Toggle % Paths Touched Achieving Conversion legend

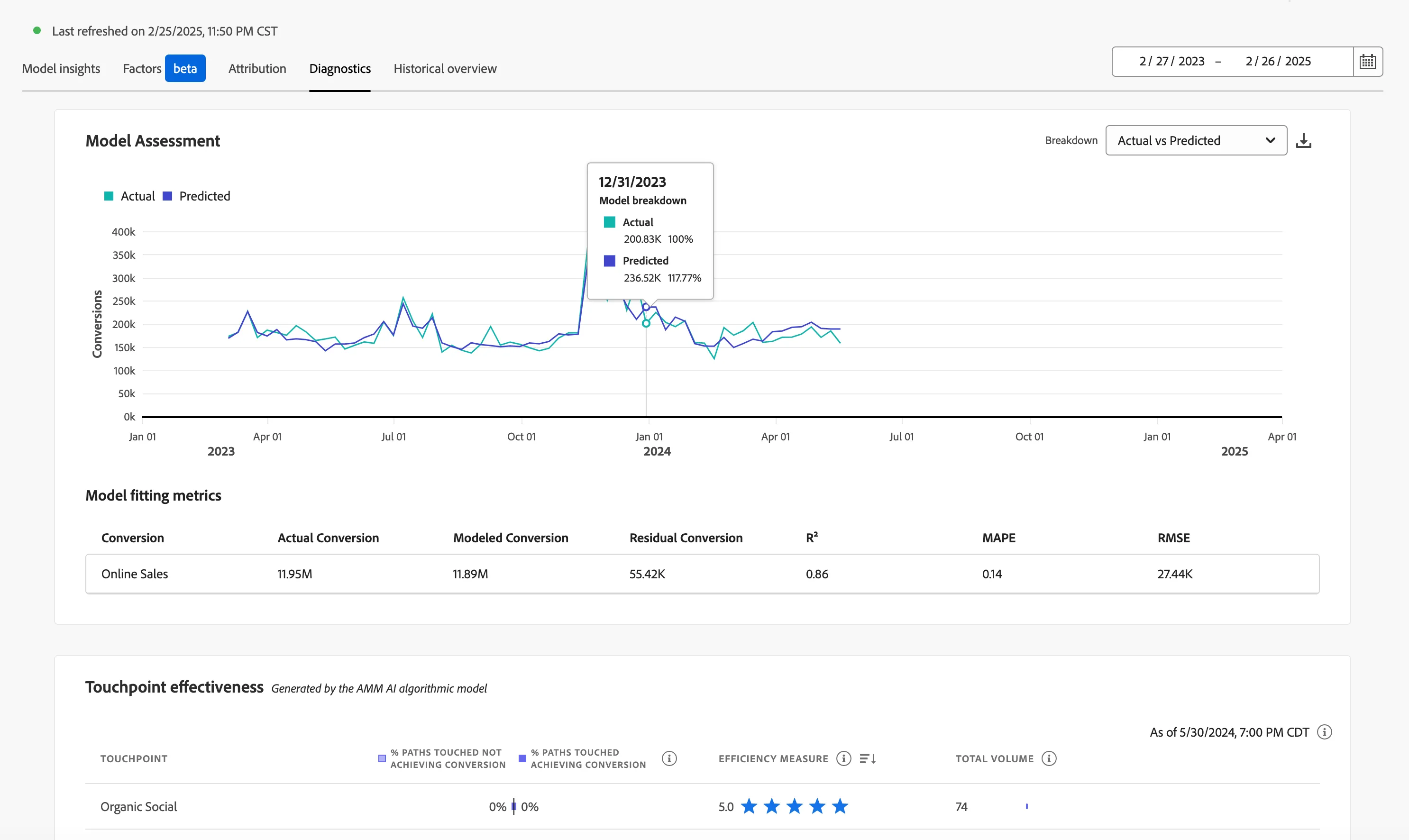point(582,758)
